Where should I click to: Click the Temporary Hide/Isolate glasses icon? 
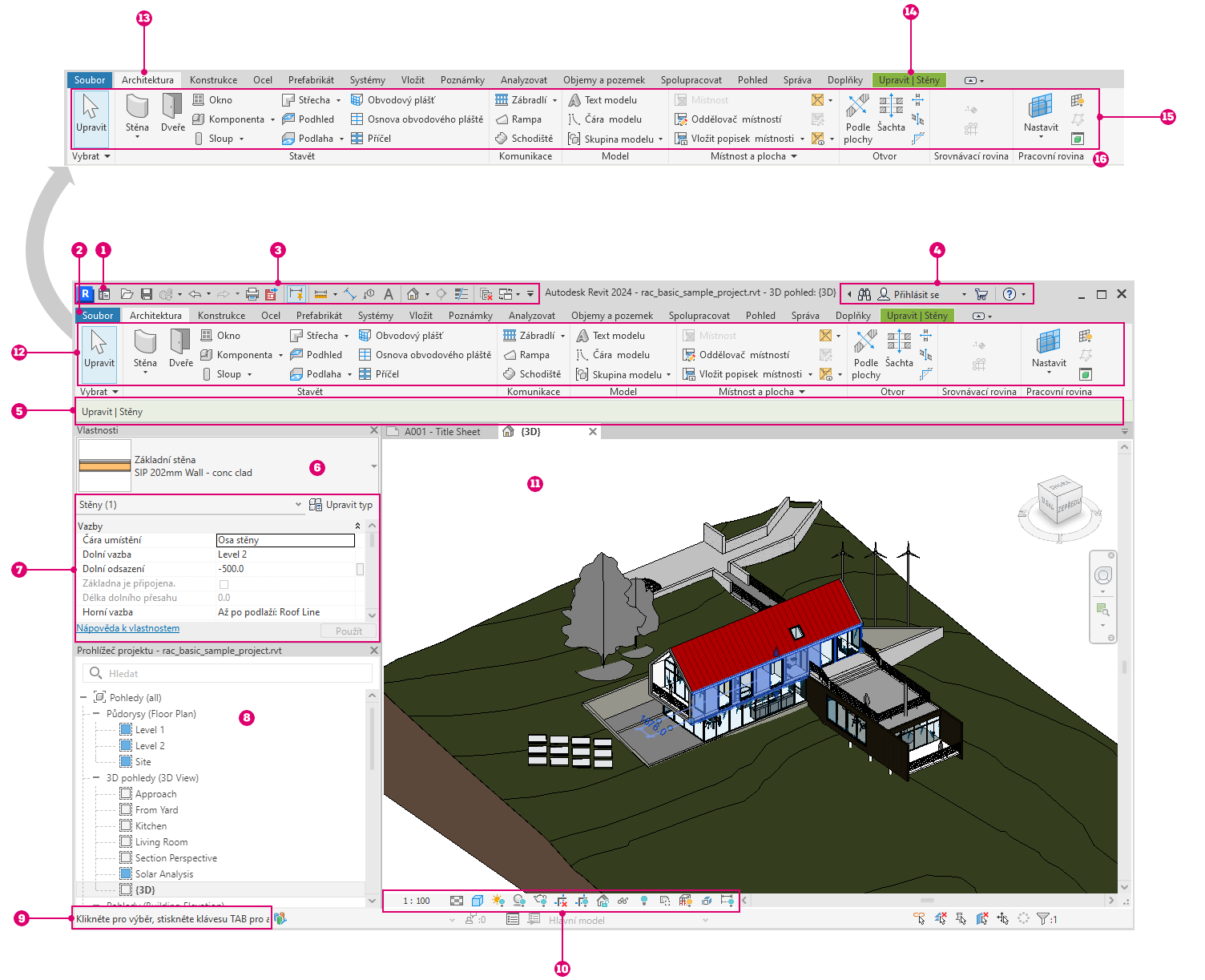623,901
